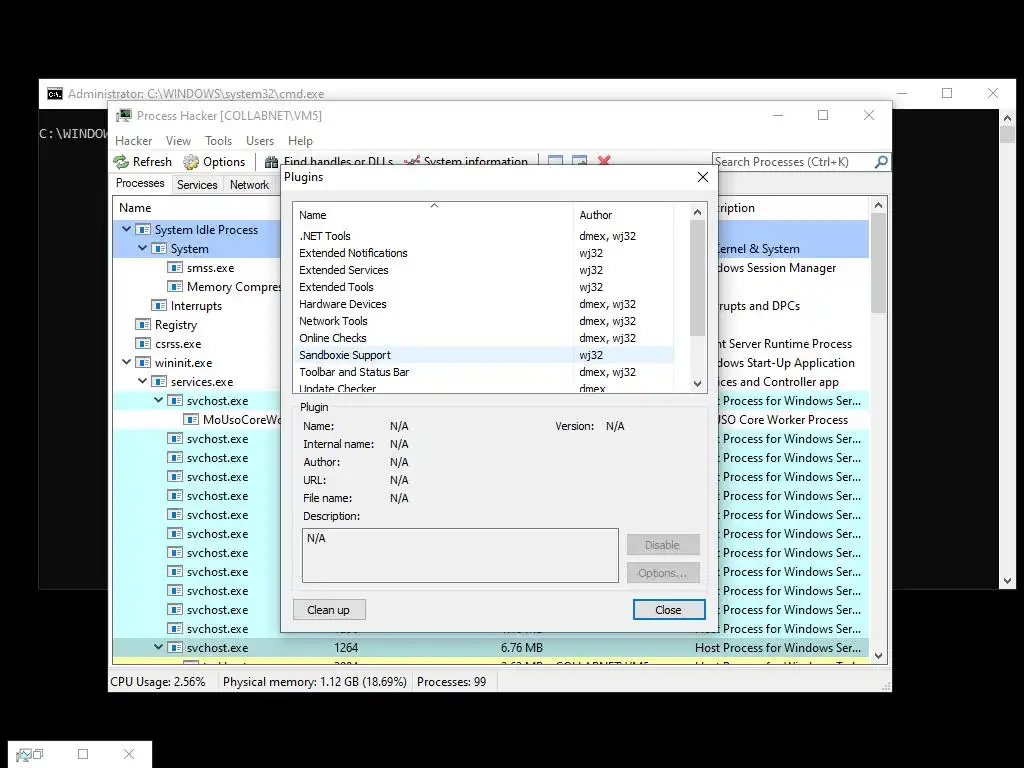The width and height of the screenshot is (1024, 768).
Task: Collapse the System process node
Action: 142,248
